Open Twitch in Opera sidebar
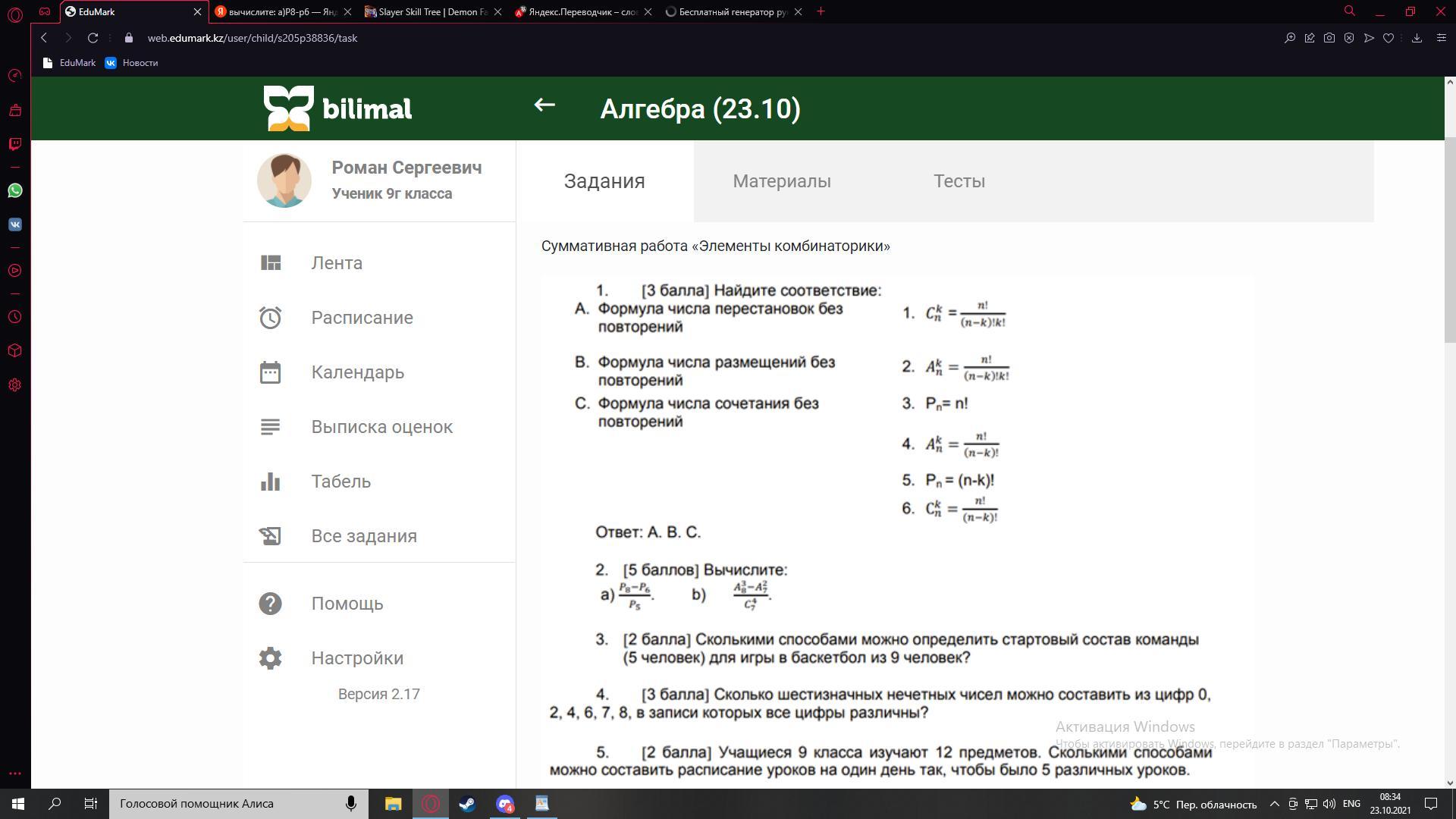This screenshot has height=819, width=1456. [15, 144]
